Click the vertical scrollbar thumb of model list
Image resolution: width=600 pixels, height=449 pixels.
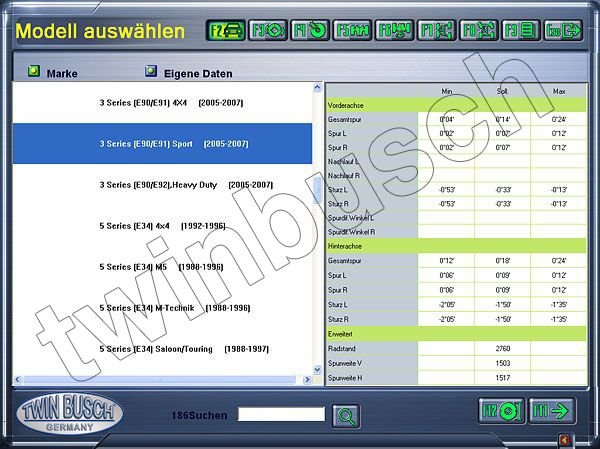(x=317, y=191)
